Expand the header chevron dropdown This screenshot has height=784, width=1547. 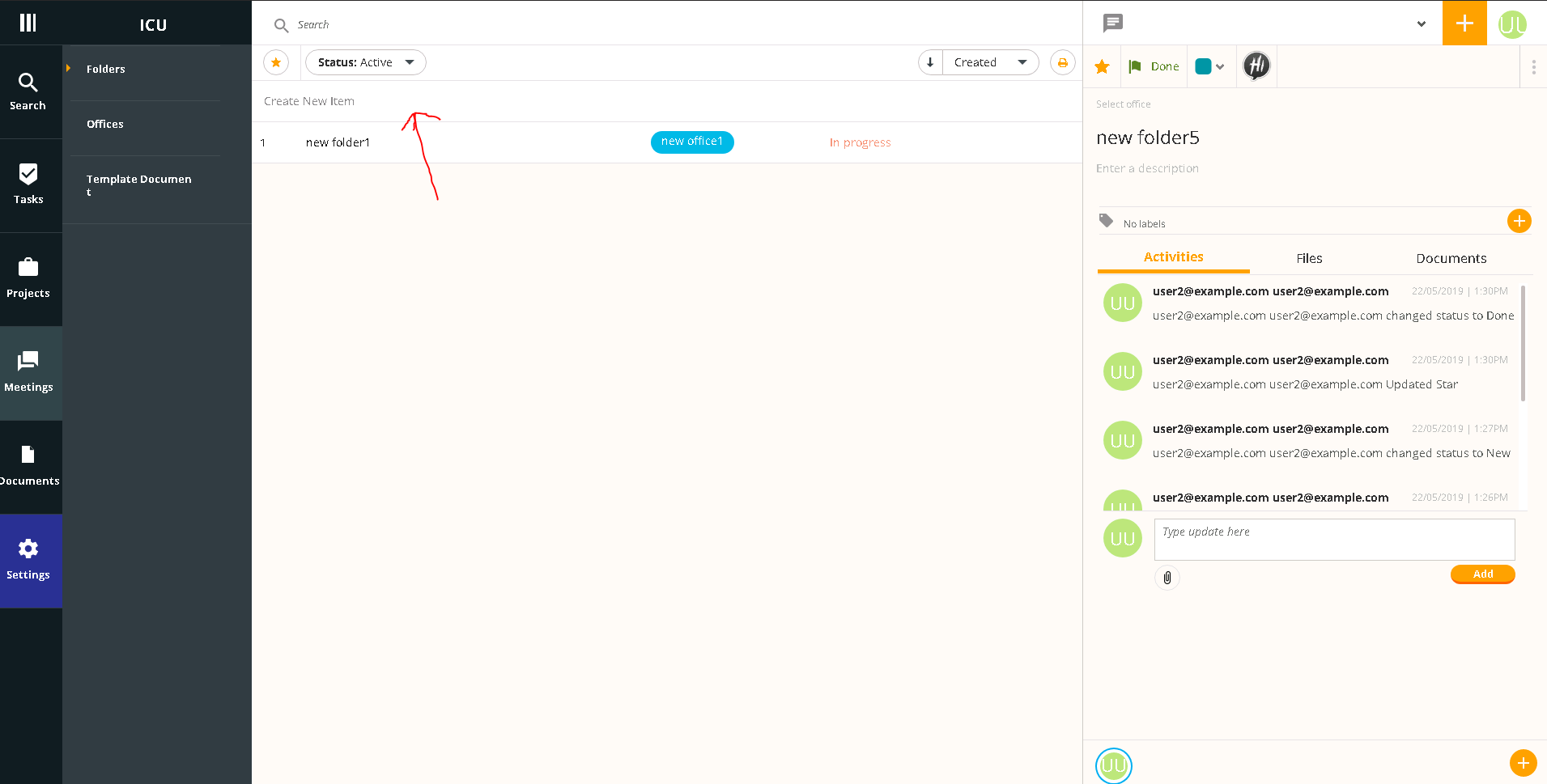point(1421,23)
